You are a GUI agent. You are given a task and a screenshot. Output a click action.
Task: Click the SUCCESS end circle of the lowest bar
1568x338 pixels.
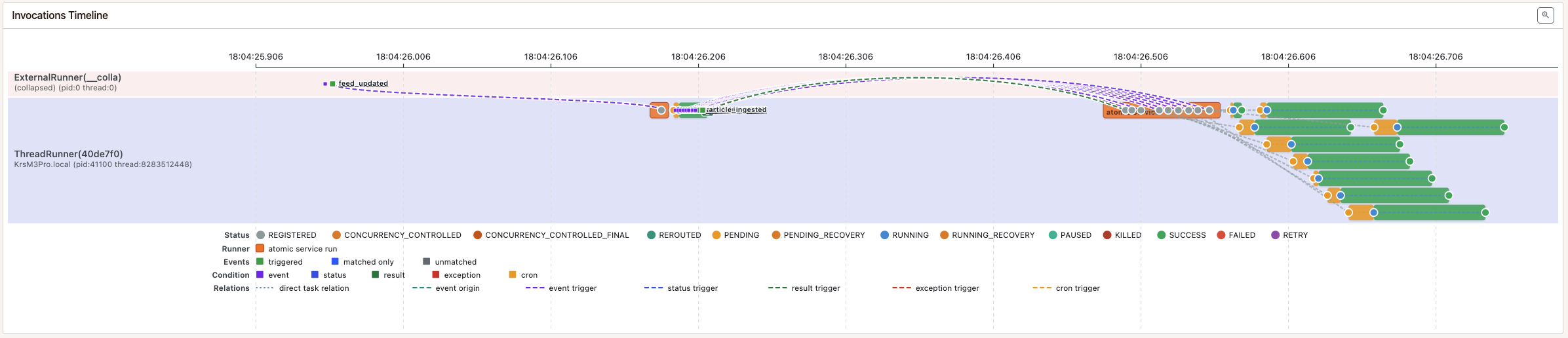tap(1485, 212)
